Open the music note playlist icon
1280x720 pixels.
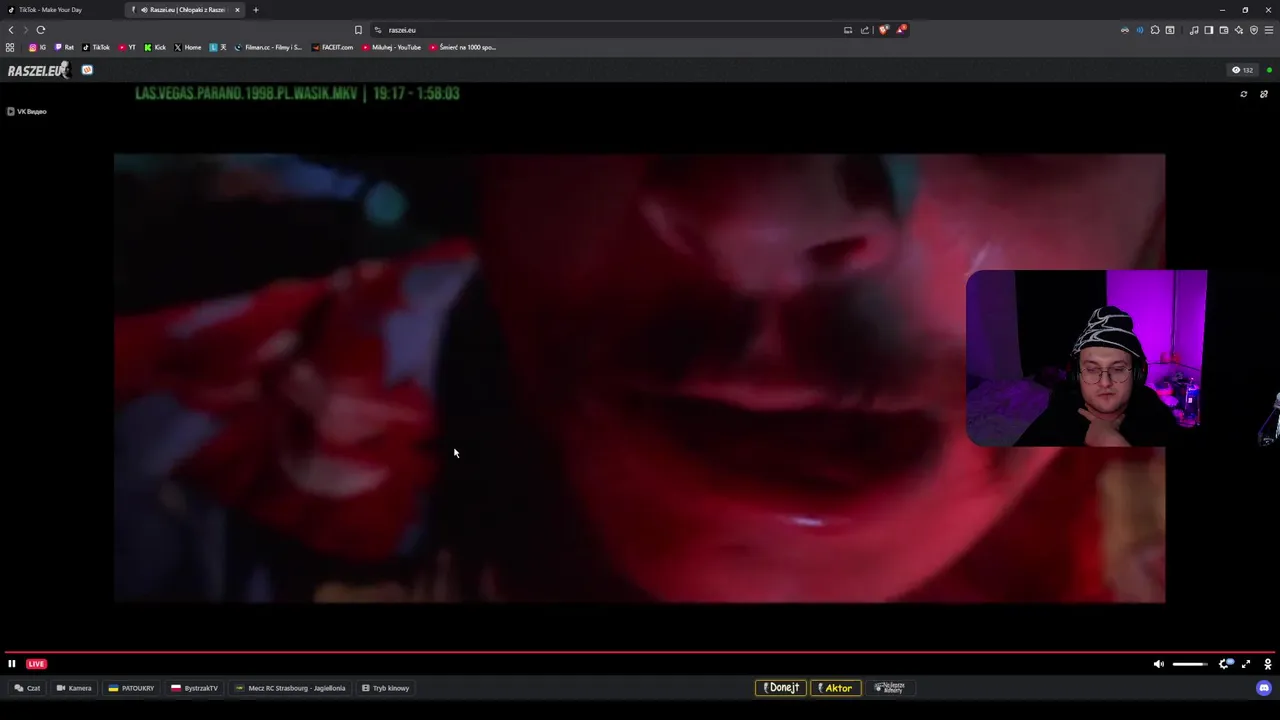pos(1194,30)
